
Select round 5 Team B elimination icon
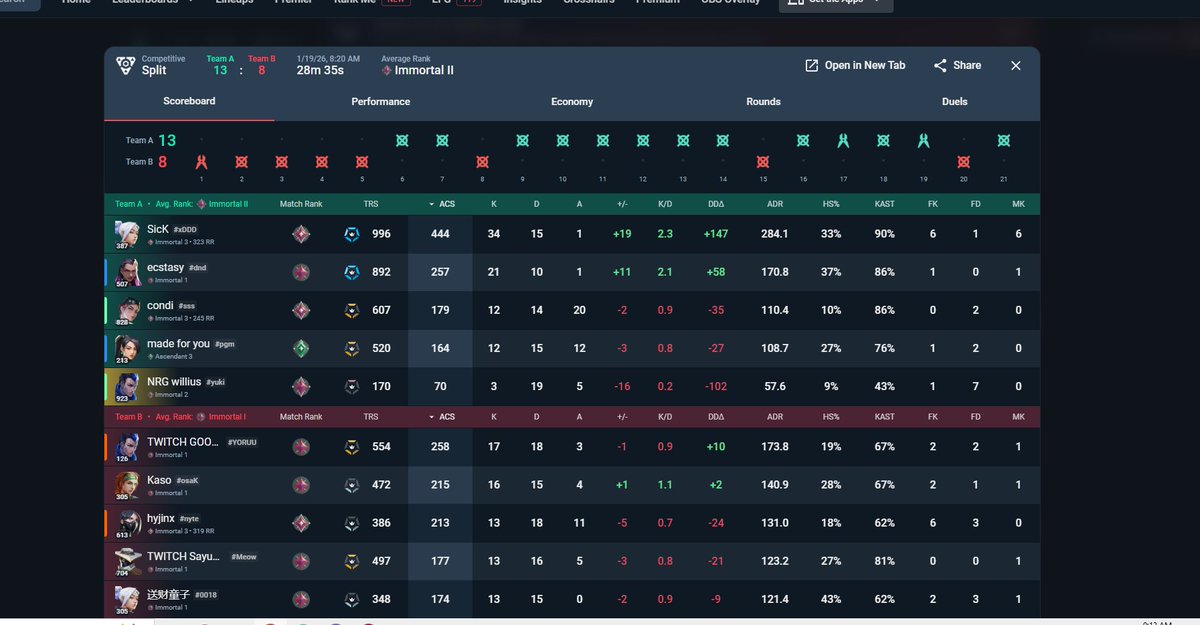tap(362, 161)
